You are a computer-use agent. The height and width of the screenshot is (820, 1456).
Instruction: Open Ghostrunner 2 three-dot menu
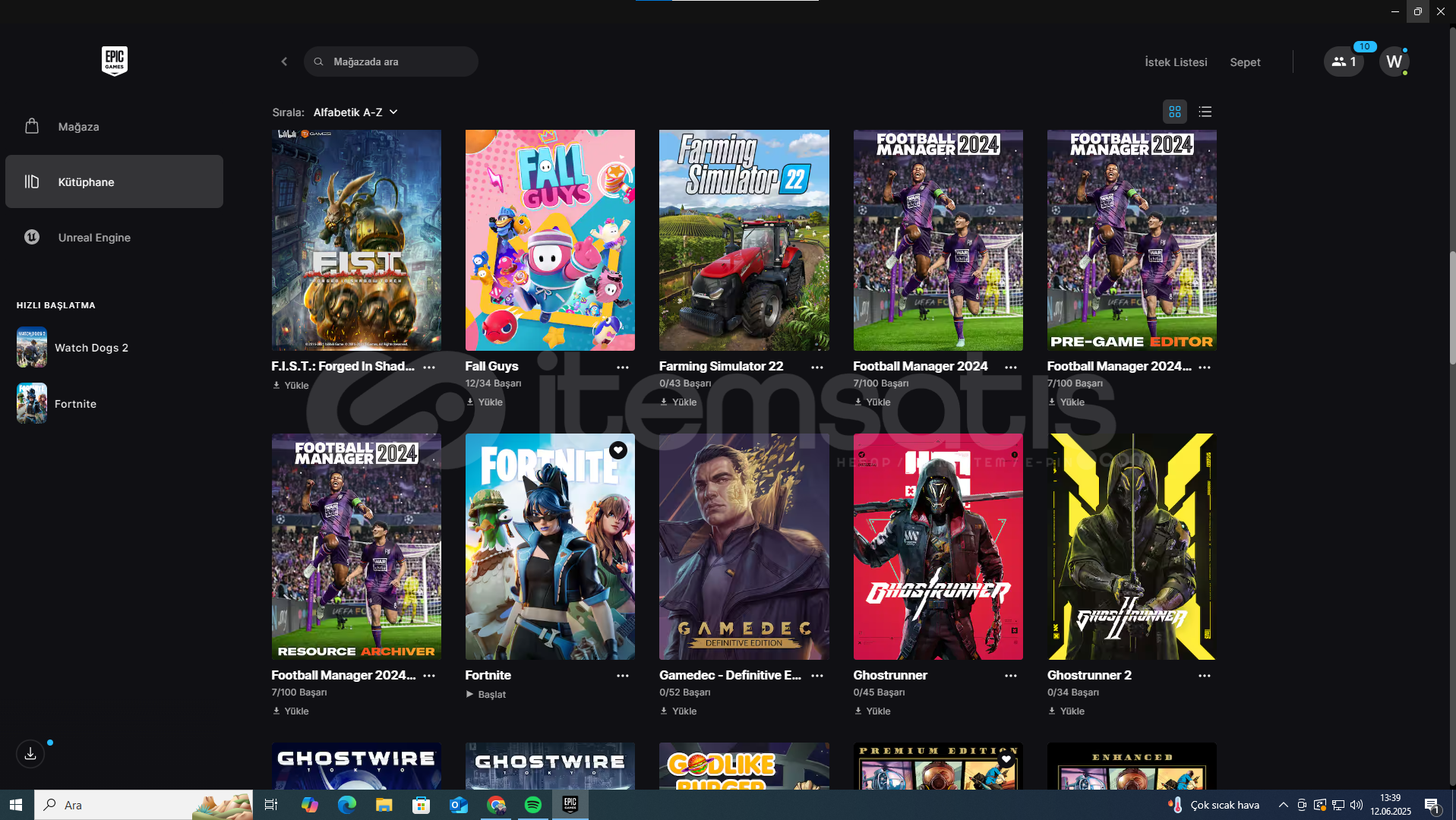(1205, 675)
